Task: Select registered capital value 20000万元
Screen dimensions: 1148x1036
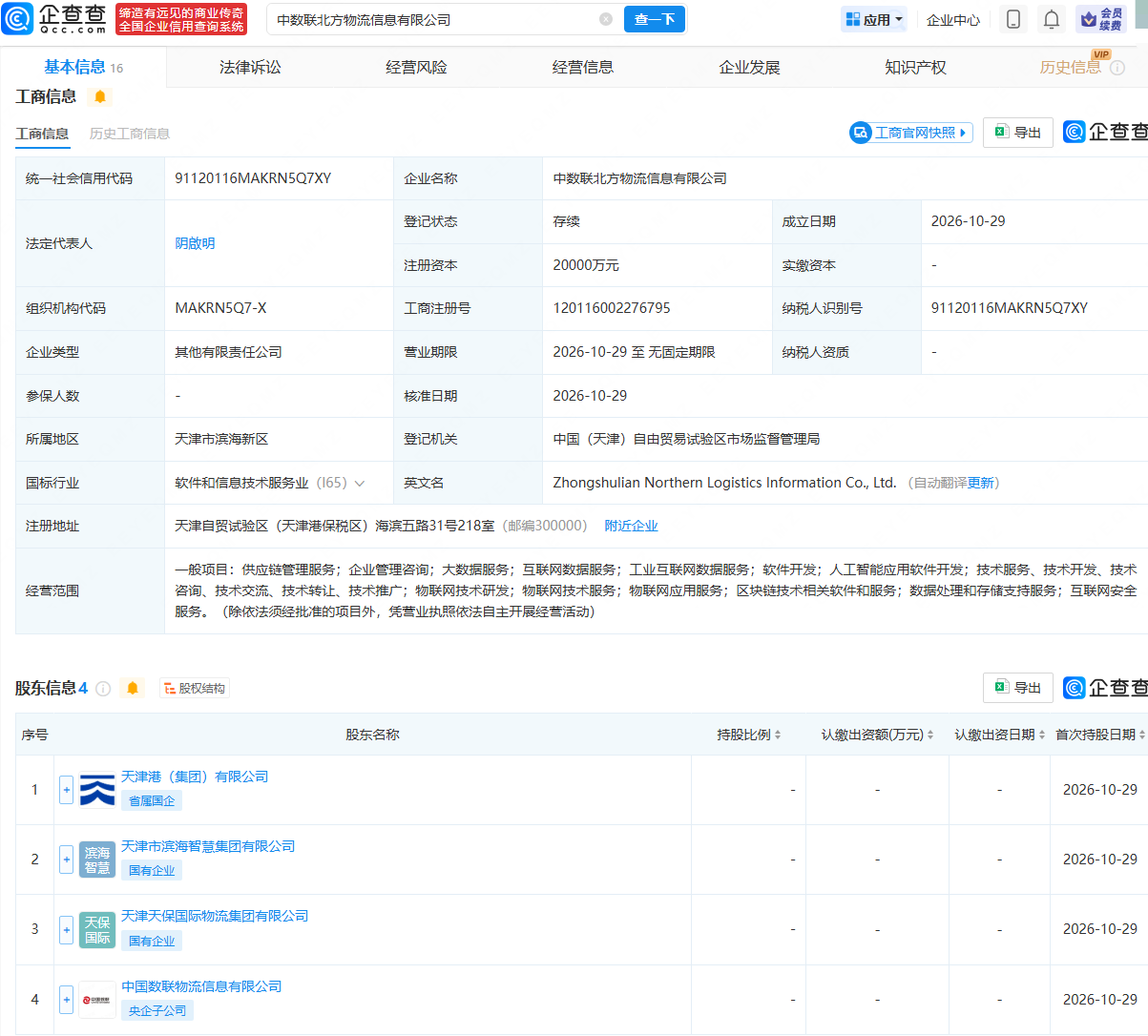Action: click(586, 265)
